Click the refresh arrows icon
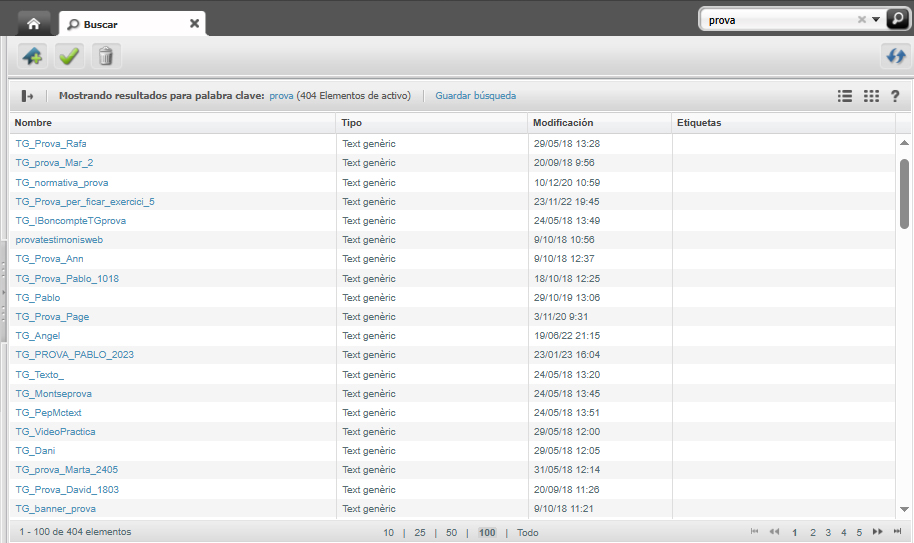 click(x=892, y=56)
